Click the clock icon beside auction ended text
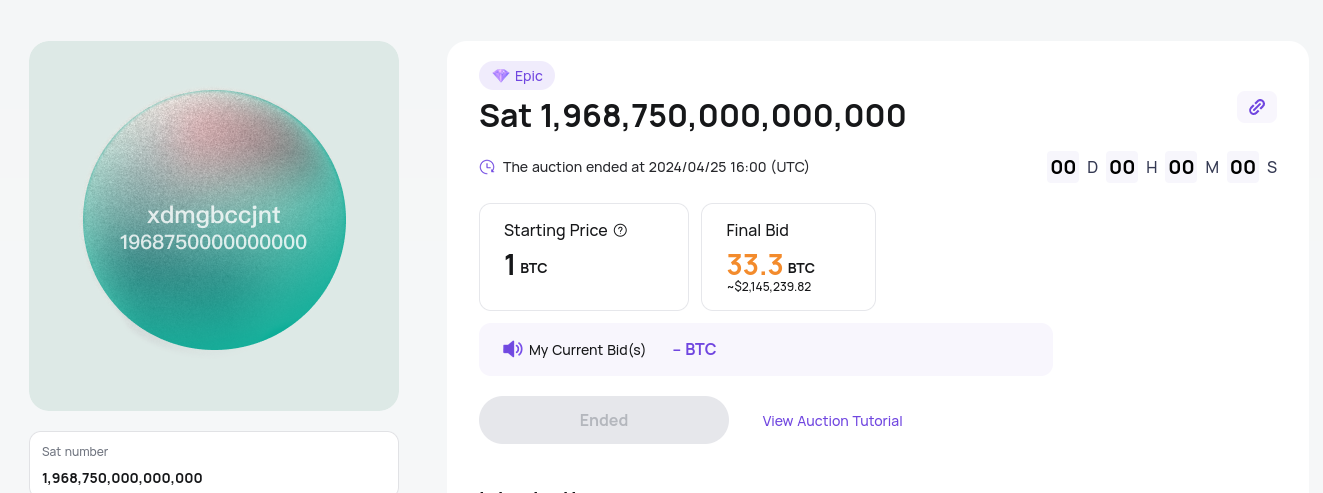 point(487,167)
